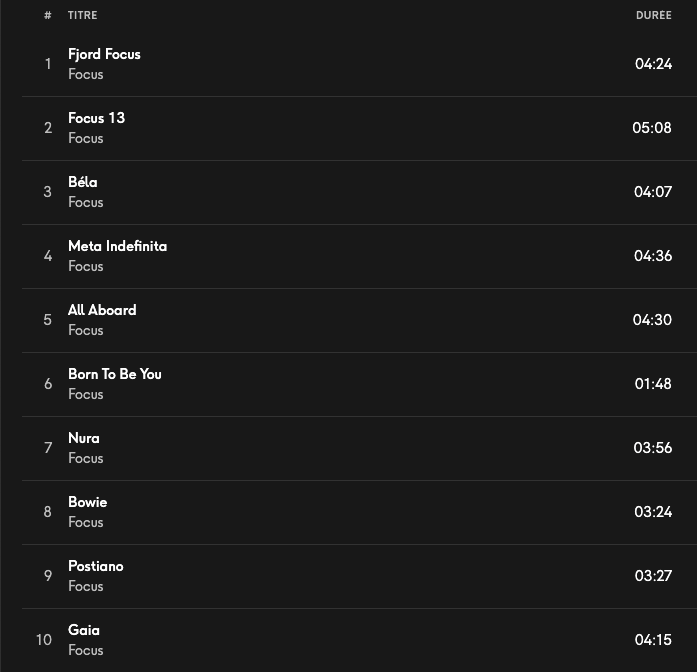
Task: Click the track title Fjord Focus
Action: [104, 54]
